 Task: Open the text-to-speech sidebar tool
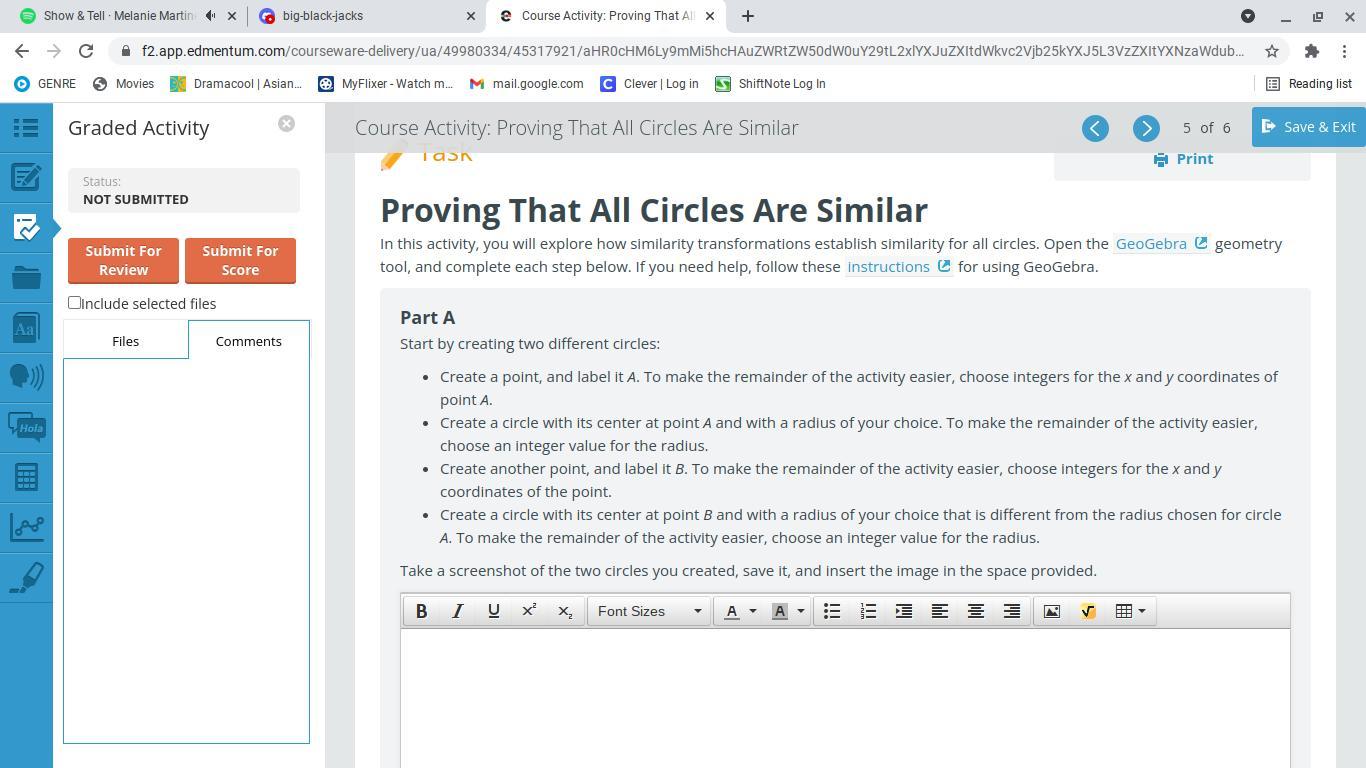click(x=26, y=376)
